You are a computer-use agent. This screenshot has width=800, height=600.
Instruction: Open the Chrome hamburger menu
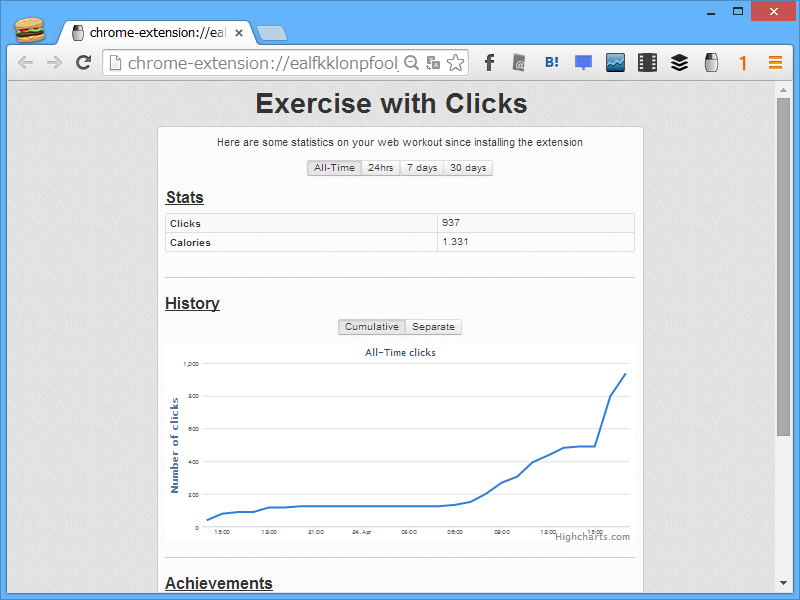(776, 63)
